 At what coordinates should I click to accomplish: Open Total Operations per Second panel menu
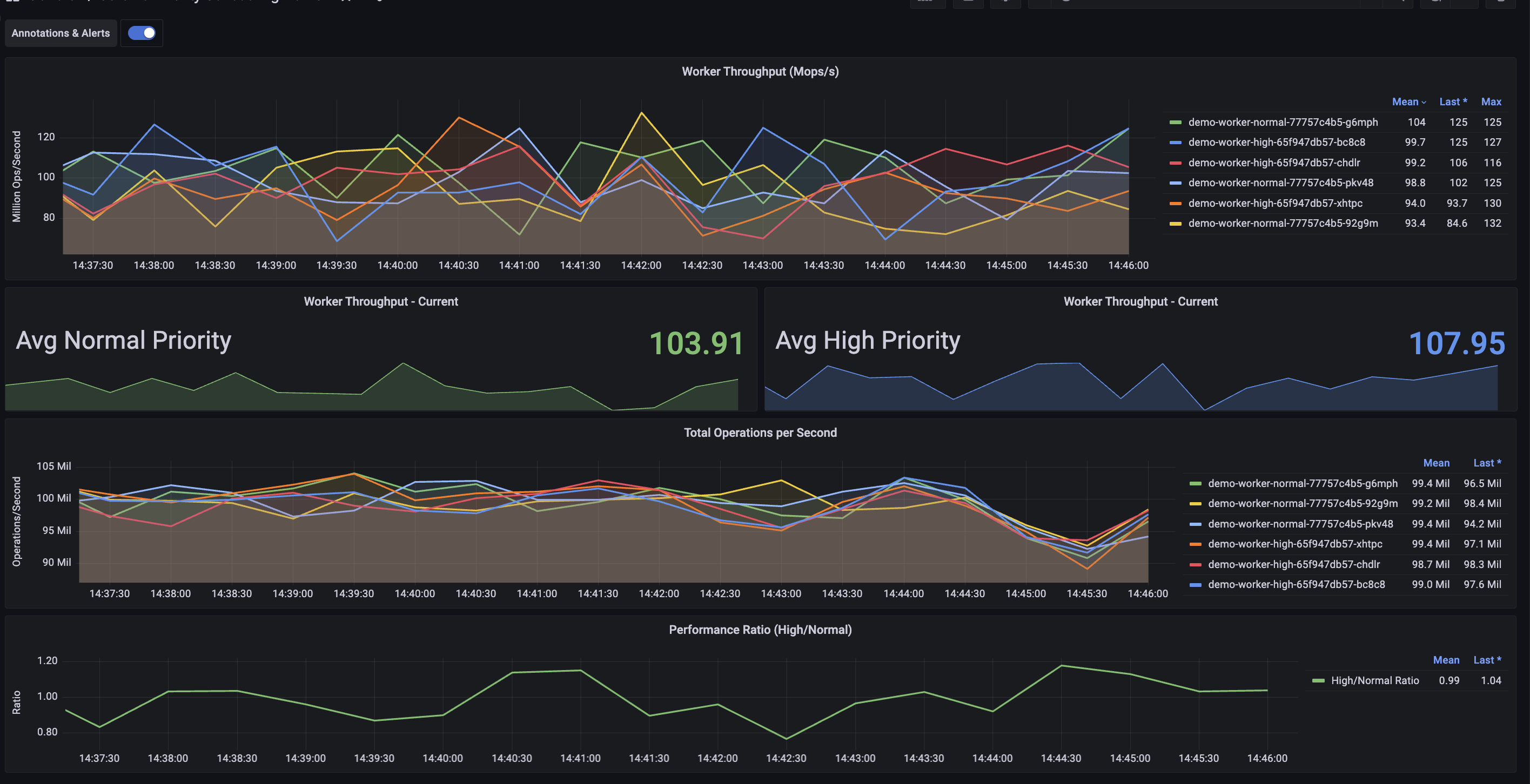[760, 432]
